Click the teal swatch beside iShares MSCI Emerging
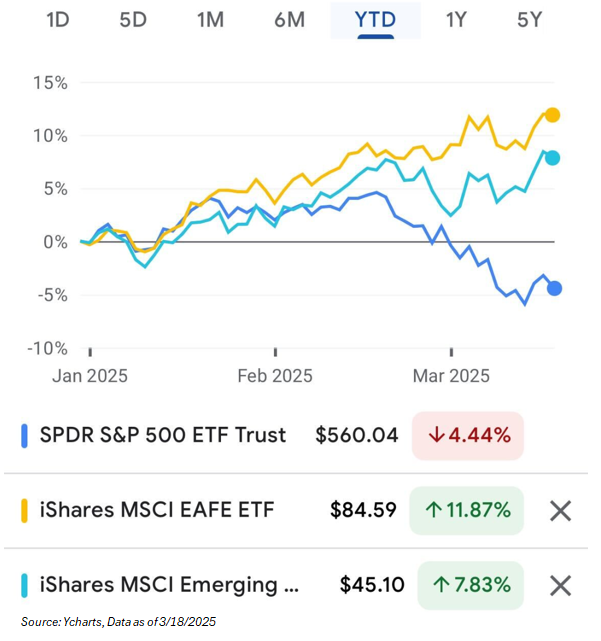The image size is (601, 641). pyautogui.click(x=24, y=586)
